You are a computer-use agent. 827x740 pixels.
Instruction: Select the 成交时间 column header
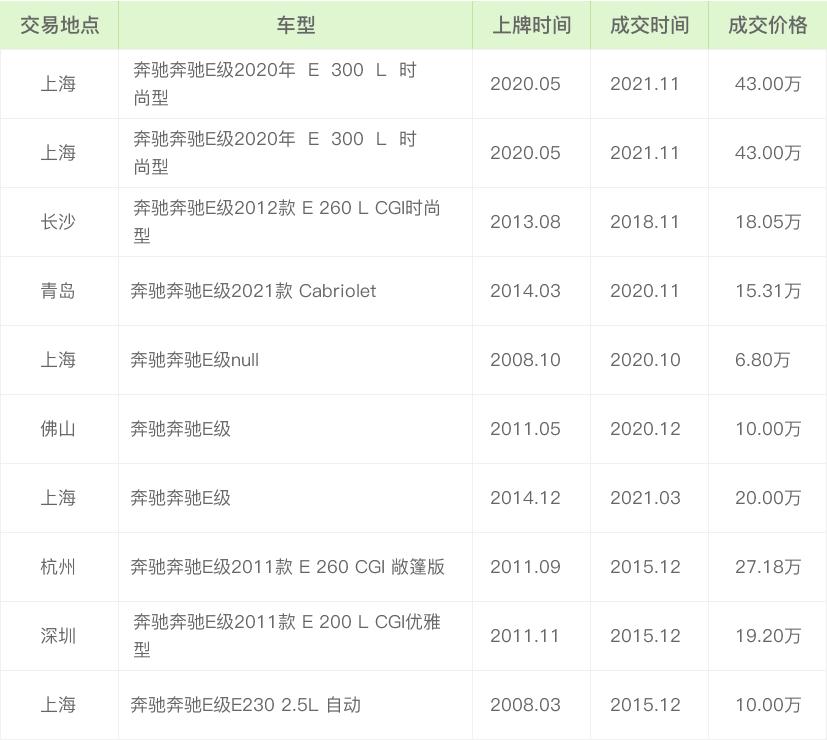pos(649,25)
